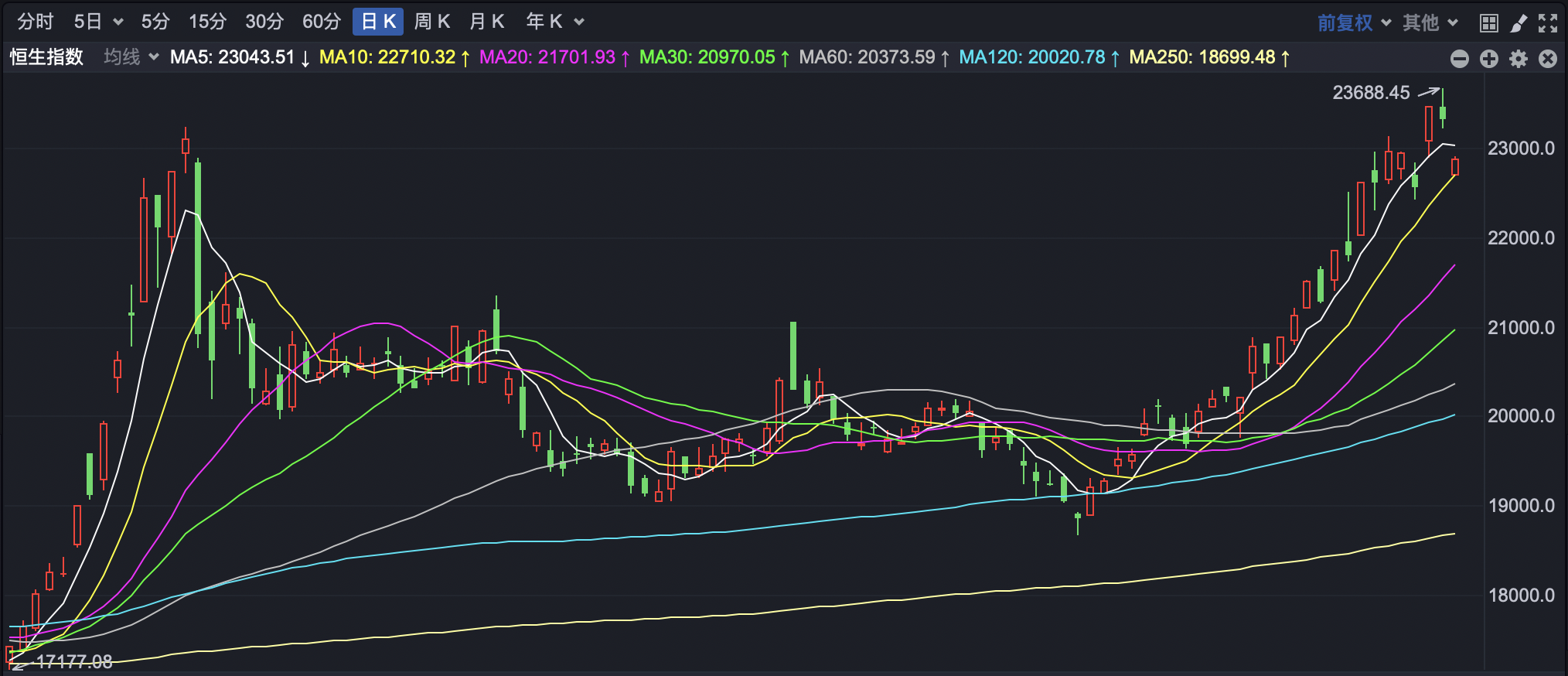Select the 月K monthly chart tab
The height and width of the screenshot is (676, 1568).
pos(486,22)
